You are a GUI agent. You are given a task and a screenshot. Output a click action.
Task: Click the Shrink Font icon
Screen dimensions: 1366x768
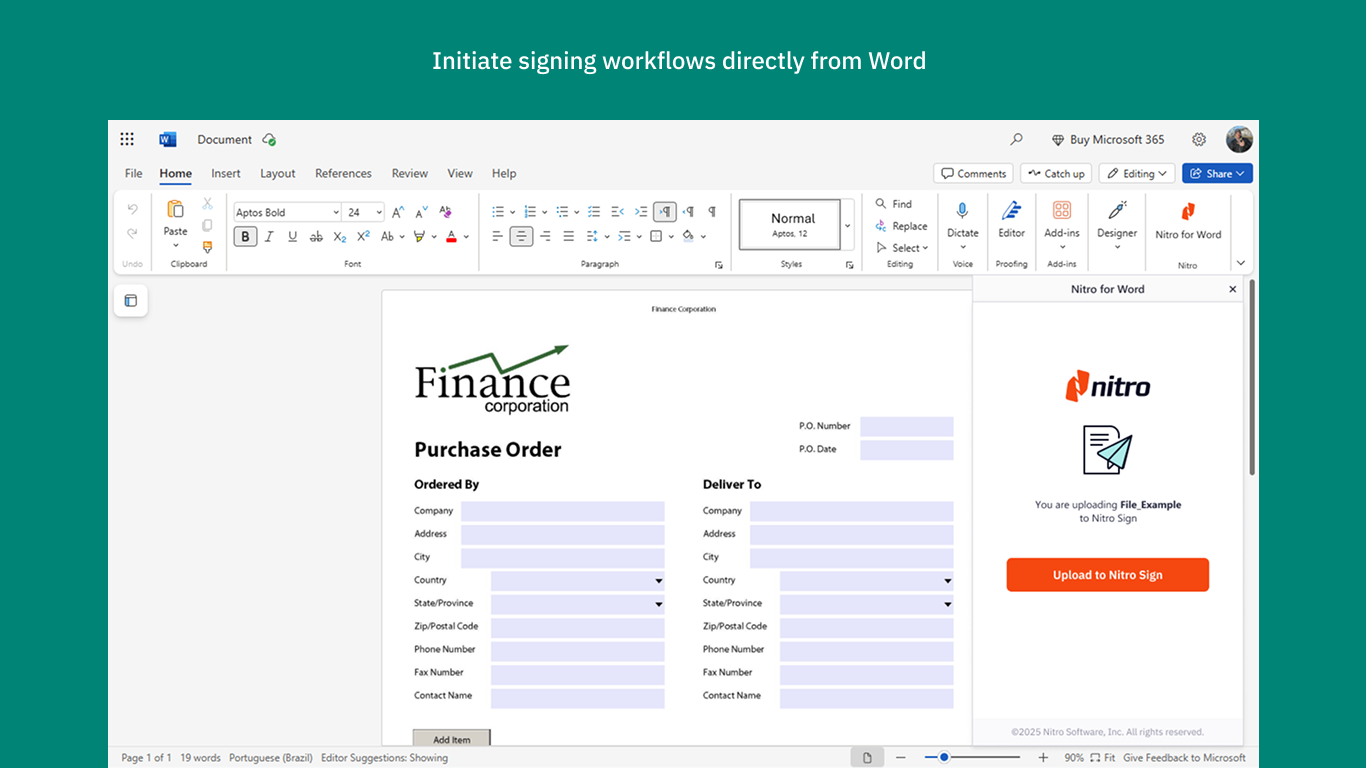421,212
